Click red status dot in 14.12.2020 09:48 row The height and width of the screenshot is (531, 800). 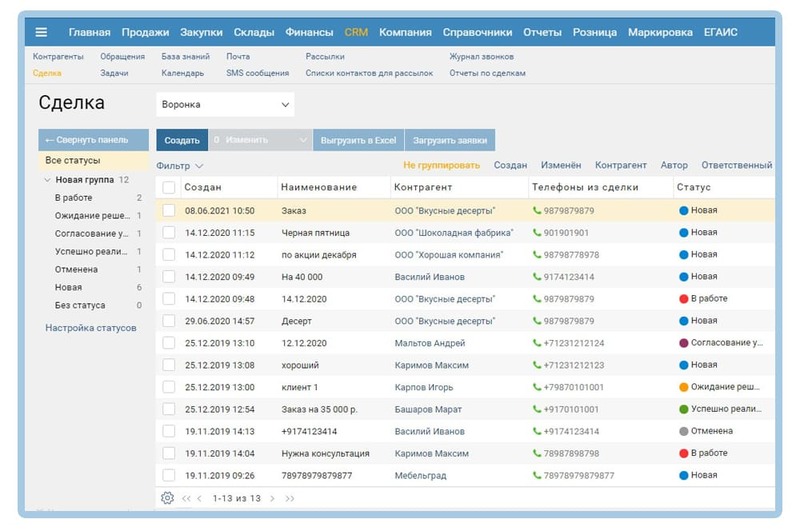tap(684, 298)
